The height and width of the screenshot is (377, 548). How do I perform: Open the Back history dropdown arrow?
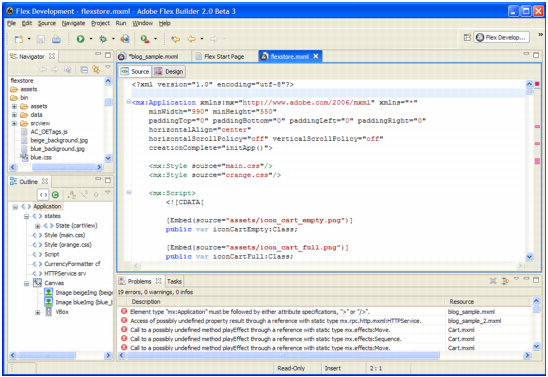(x=202, y=39)
